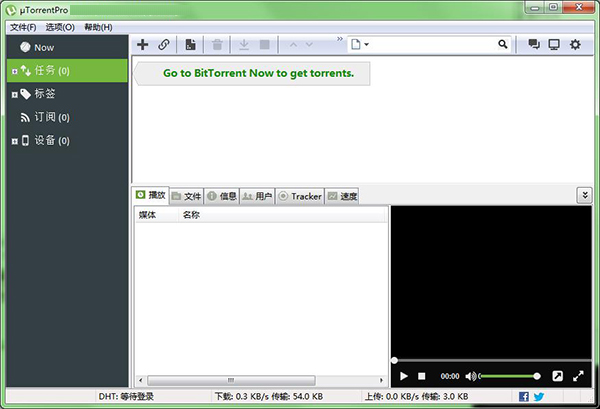Open the 选项(O) menu
The image size is (600, 409).
(x=60, y=27)
